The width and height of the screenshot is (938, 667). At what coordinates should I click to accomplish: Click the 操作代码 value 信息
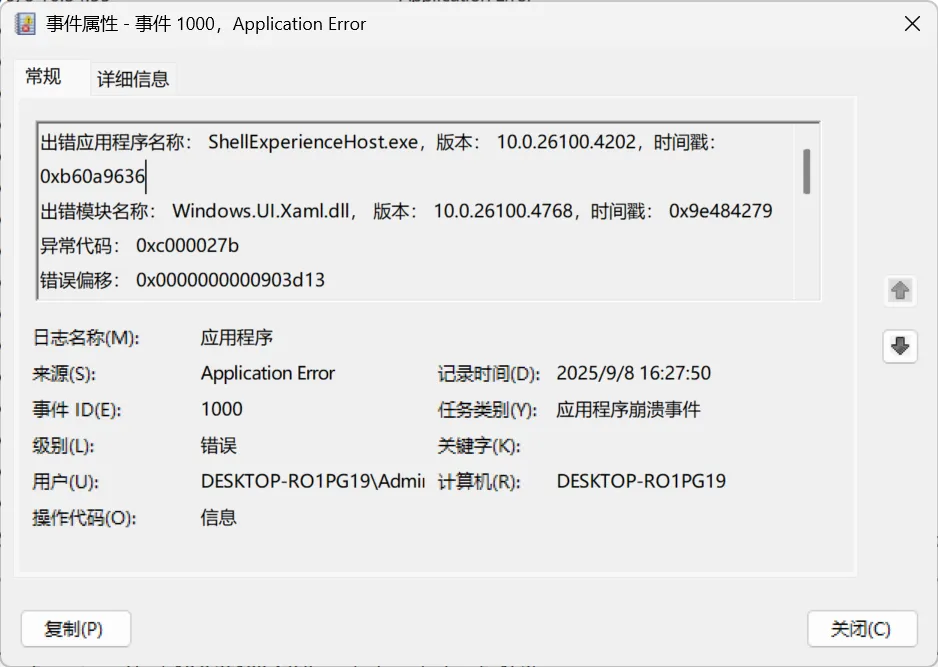coord(219,518)
